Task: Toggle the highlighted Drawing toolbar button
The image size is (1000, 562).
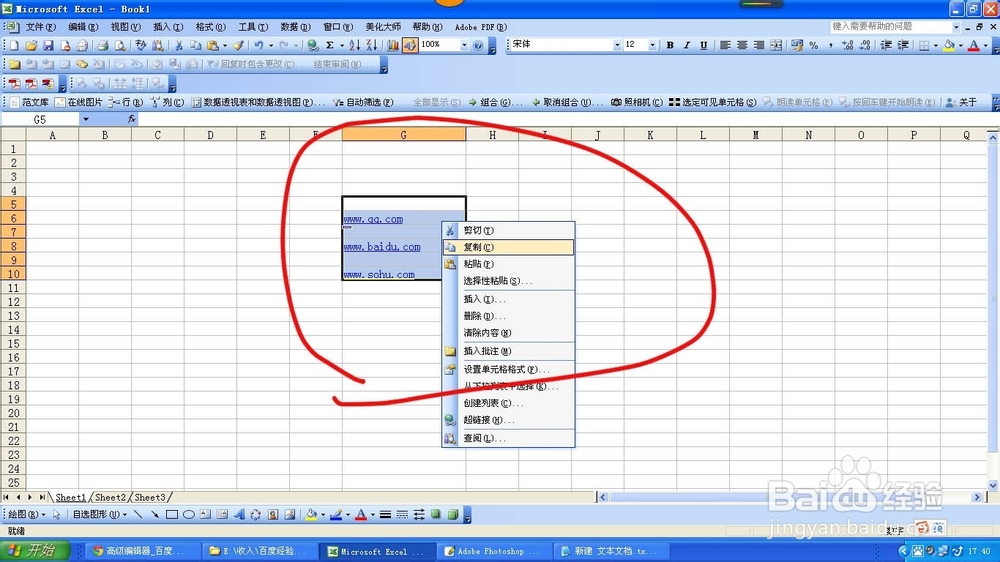Action: pyautogui.click(x=409, y=45)
